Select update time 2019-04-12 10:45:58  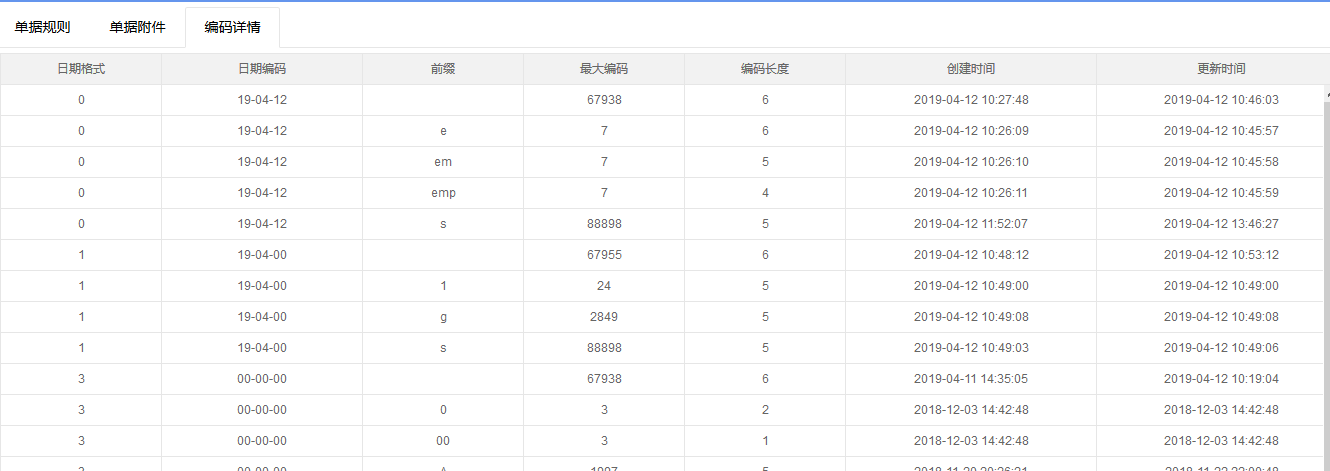click(1221, 162)
